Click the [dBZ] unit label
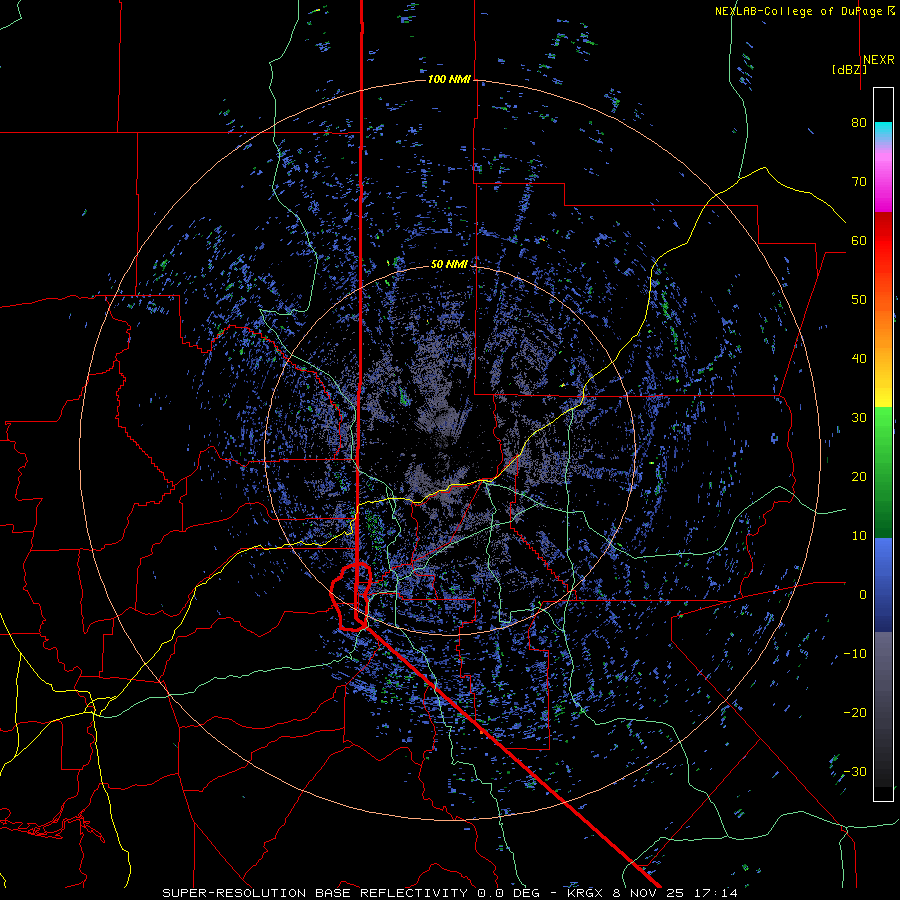Image resolution: width=900 pixels, height=900 pixels. click(x=849, y=69)
